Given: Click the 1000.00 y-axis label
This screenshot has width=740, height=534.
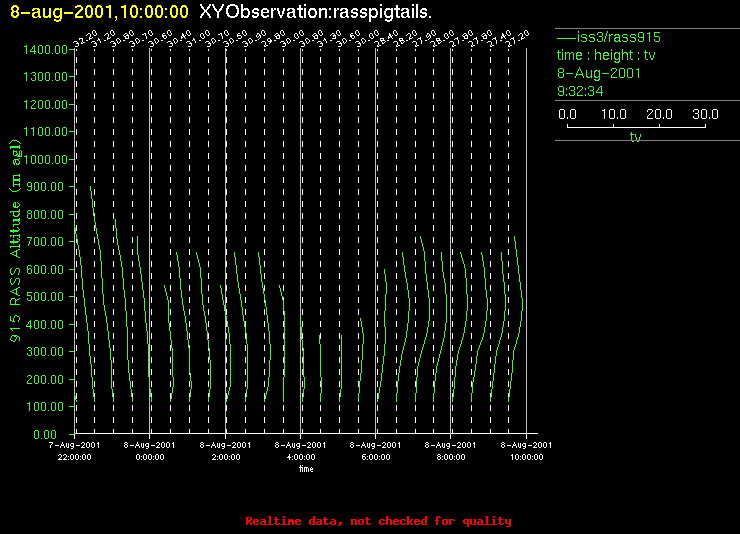Looking at the screenshot, I should coord(45,159).
